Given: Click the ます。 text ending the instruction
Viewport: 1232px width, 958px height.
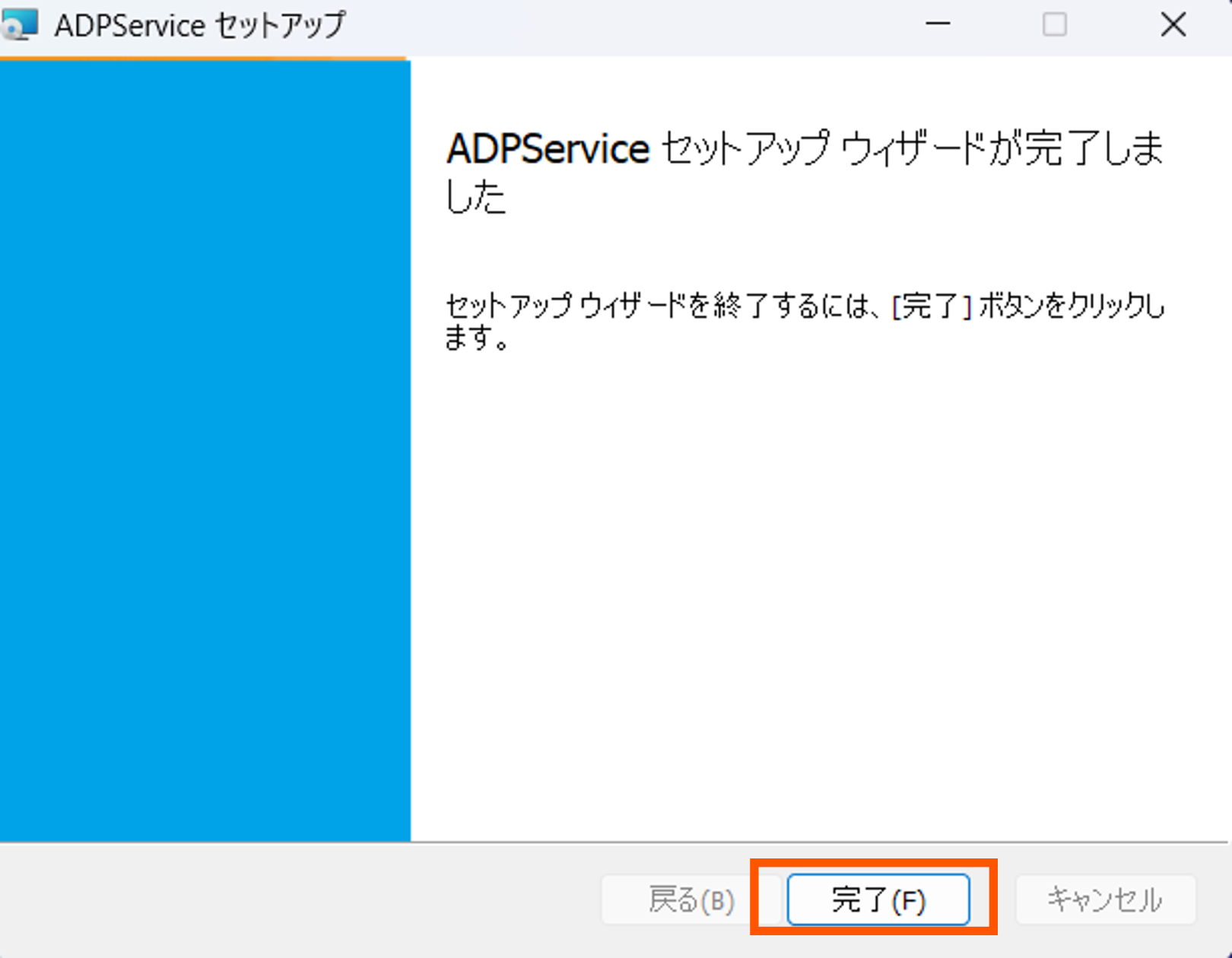Looking at the screenshot, I should pyautogui.click(x=477, y=338).
